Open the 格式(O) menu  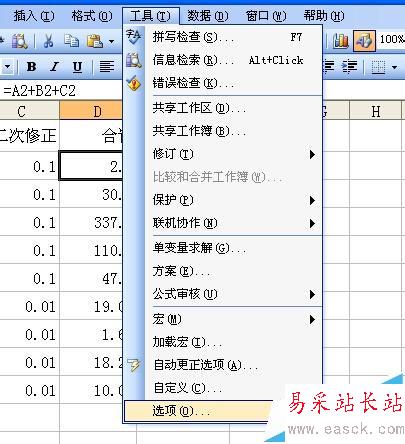click(x=92, y=16)
